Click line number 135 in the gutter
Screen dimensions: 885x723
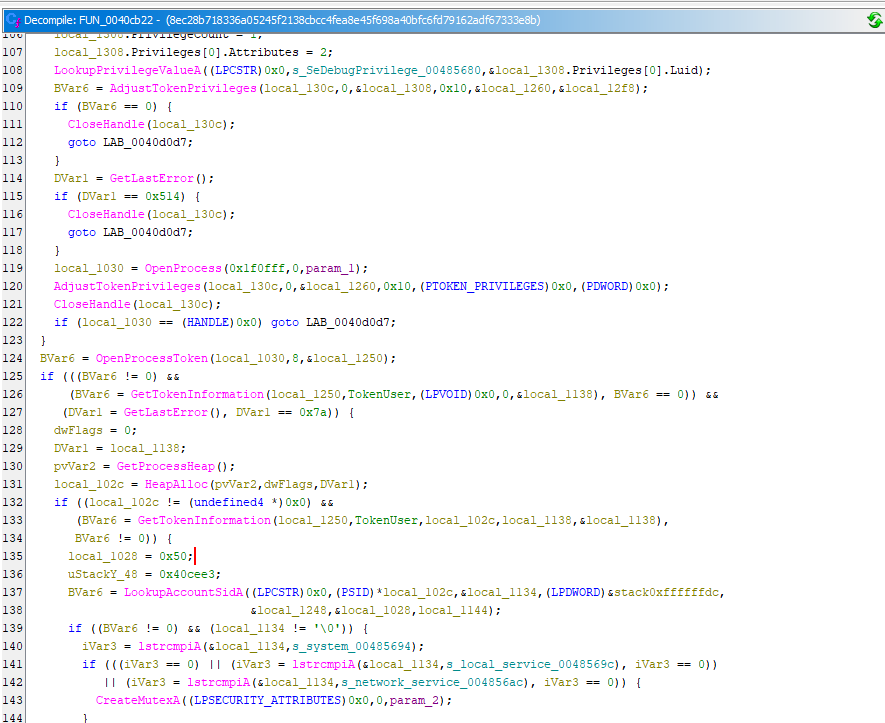[x=13, y=556]
